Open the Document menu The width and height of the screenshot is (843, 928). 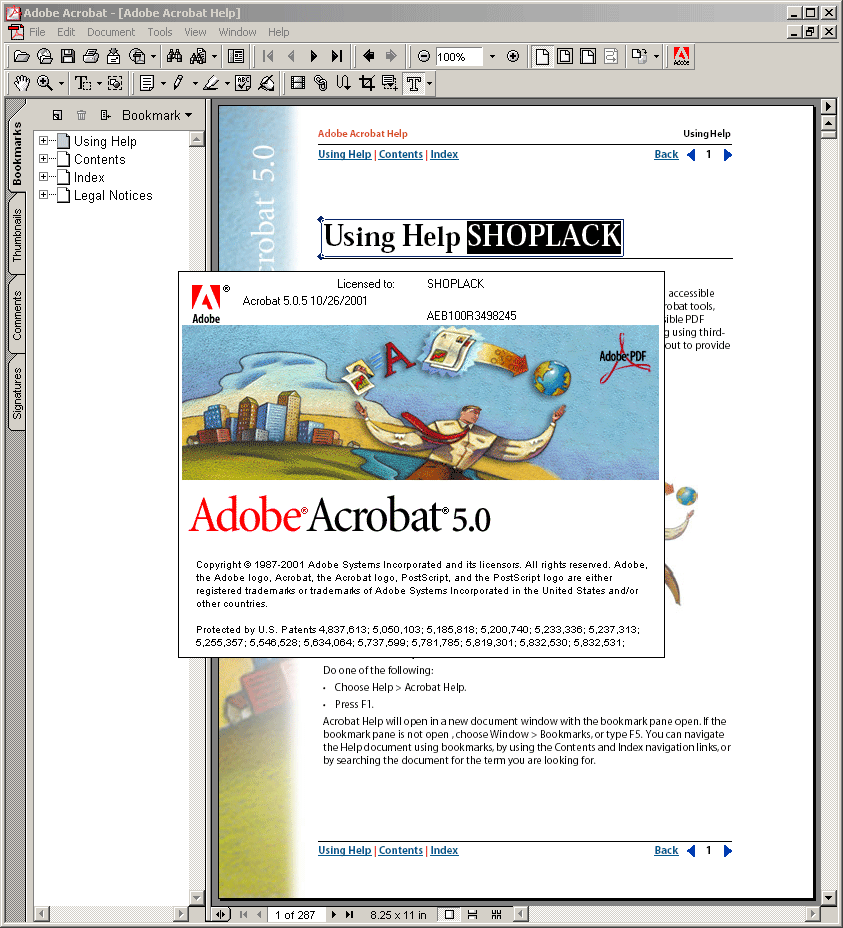click(111, 32)
